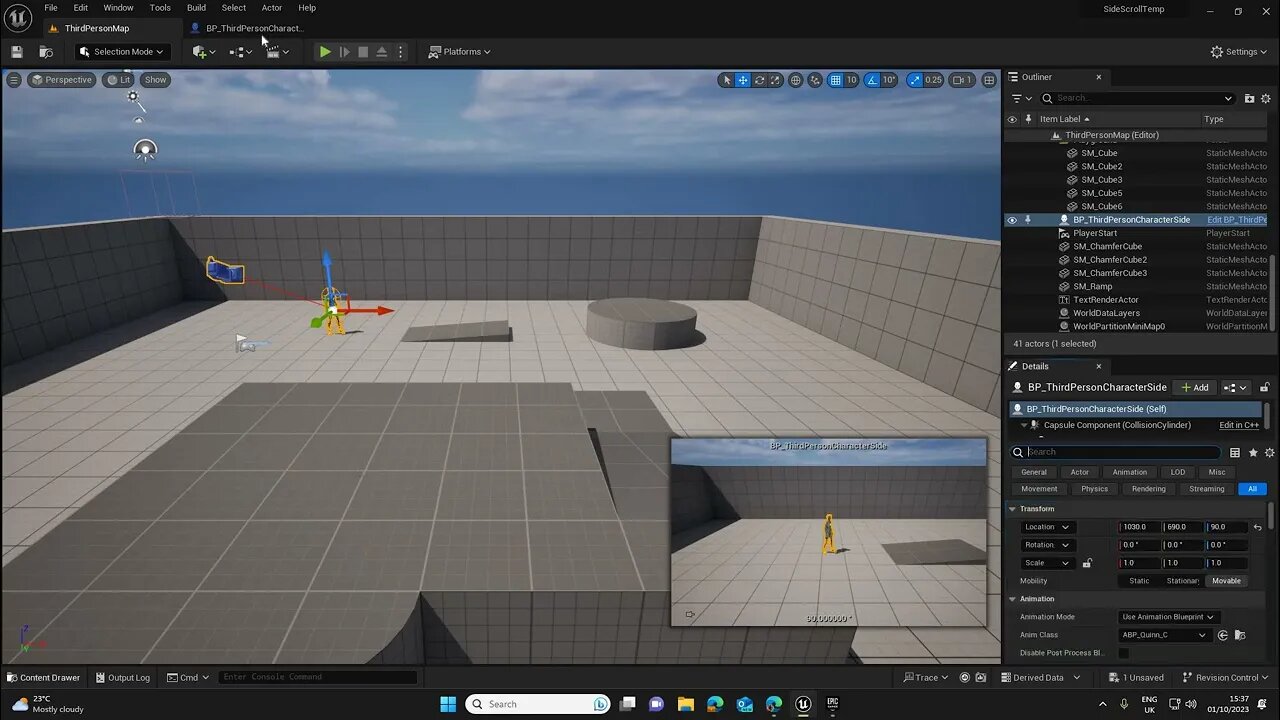Open camera speed setting
Screen dimensions: 1280x720
click(961, 80)
